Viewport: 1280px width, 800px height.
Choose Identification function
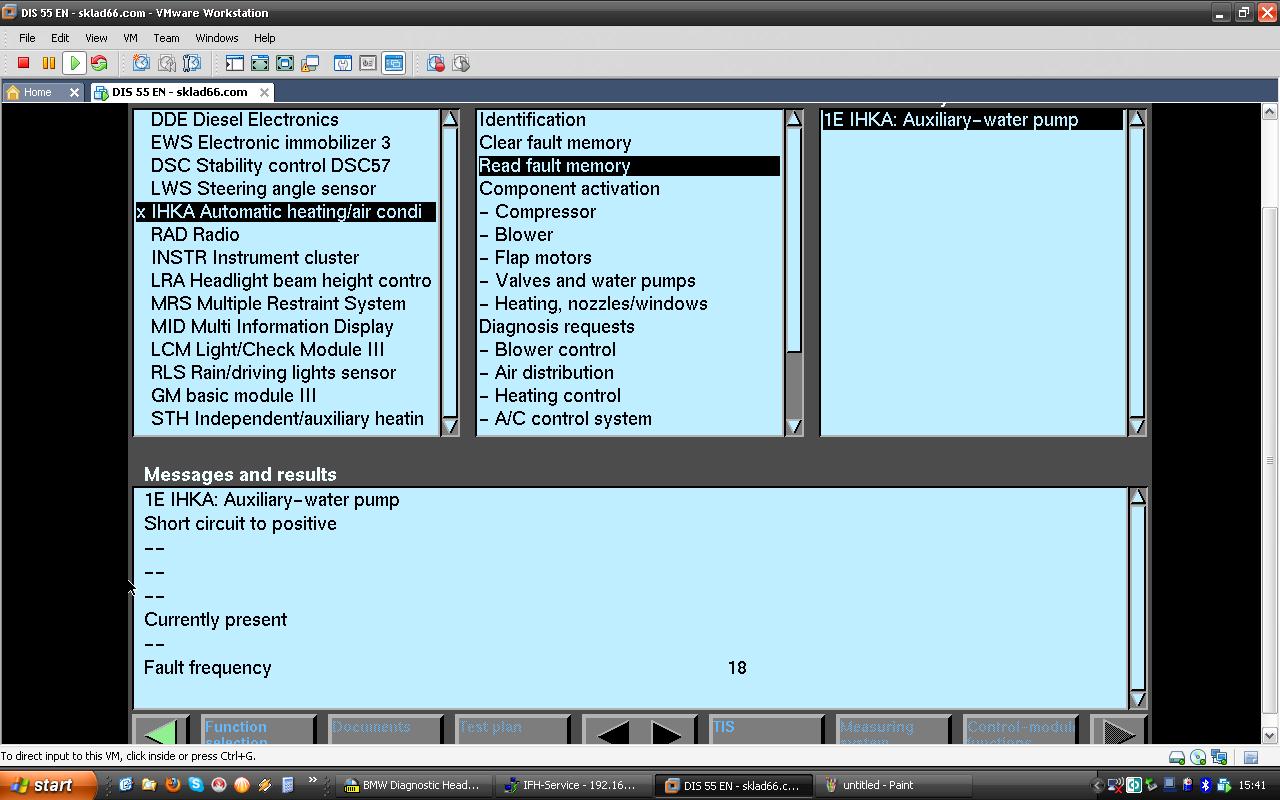click(x=629, y=120)
